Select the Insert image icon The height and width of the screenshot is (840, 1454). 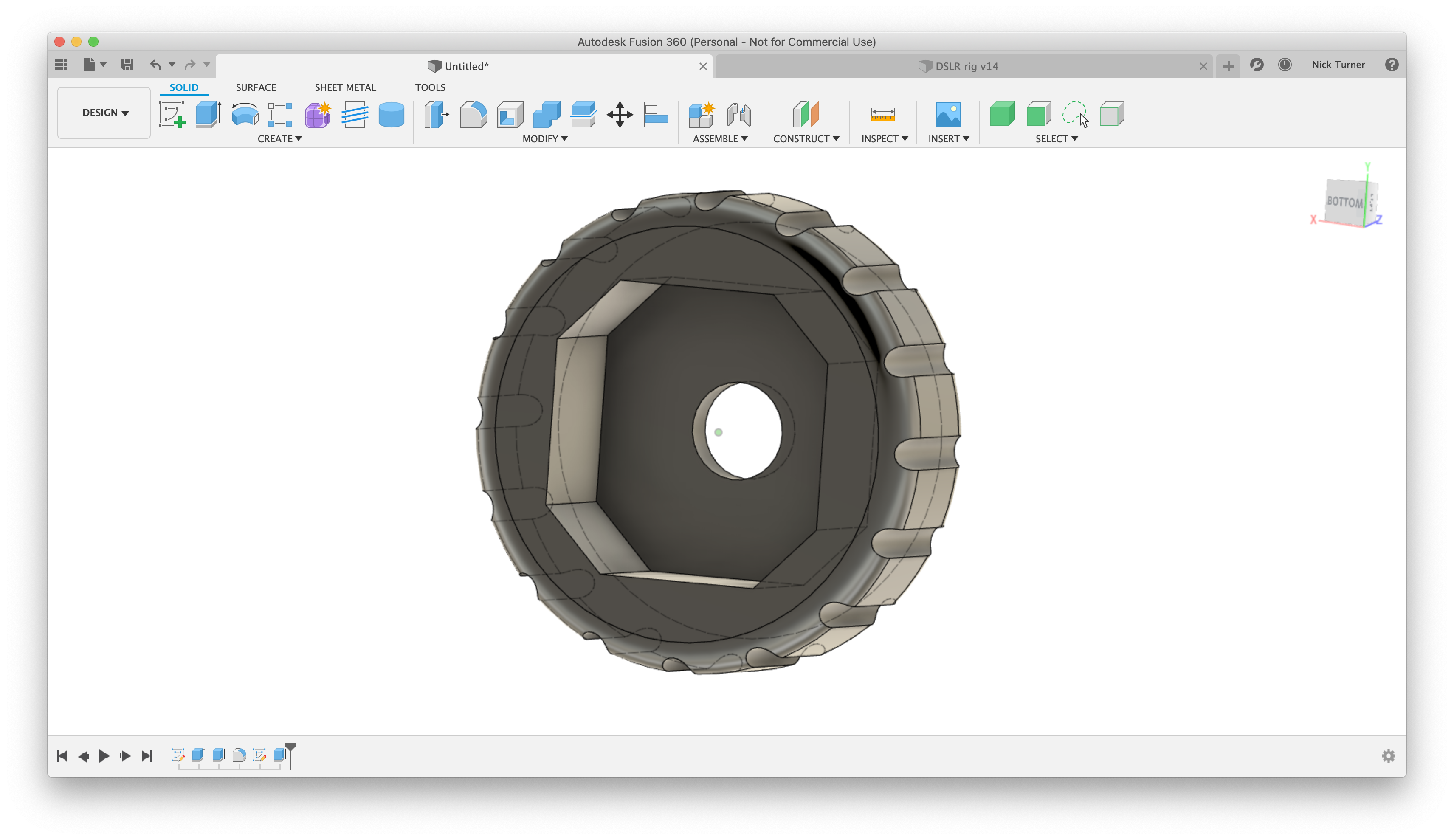click(948, 114)
